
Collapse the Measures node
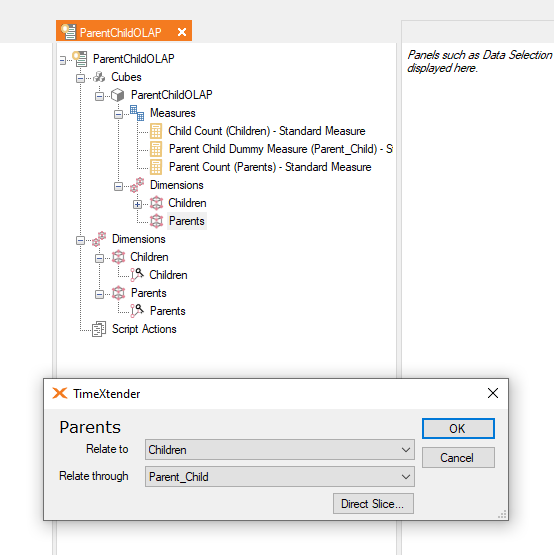(118, 114)
